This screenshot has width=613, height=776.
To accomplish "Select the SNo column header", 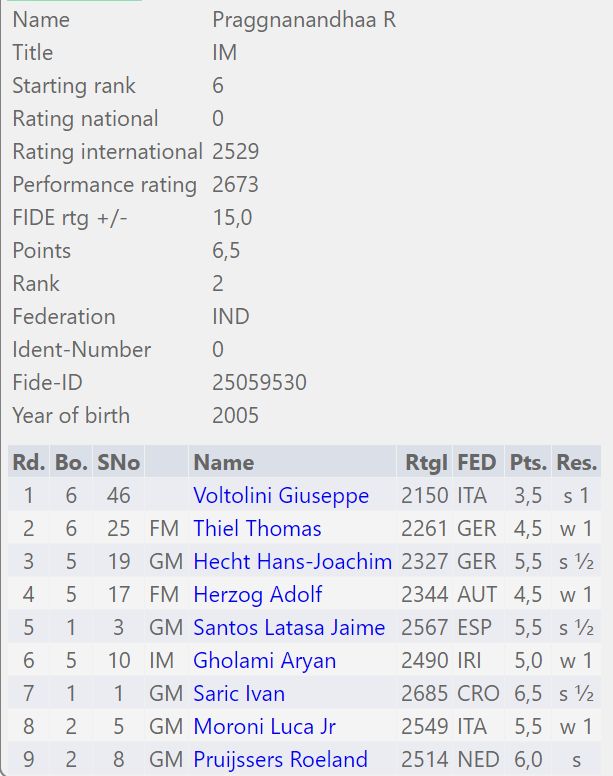I will [x=118, y=462].
